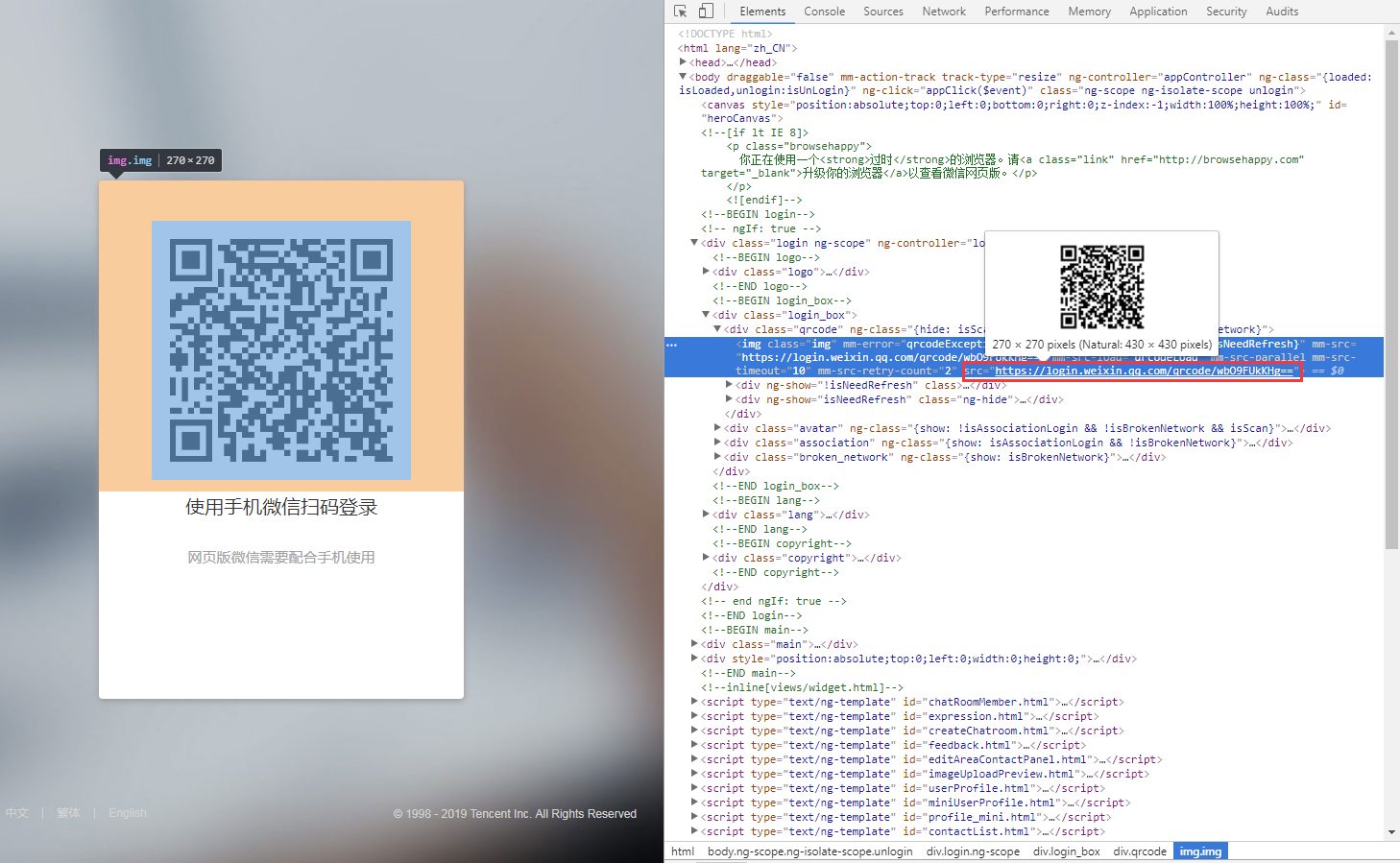Toggle the device toolbar icon
1400x863 pixels.
point(706,12)
